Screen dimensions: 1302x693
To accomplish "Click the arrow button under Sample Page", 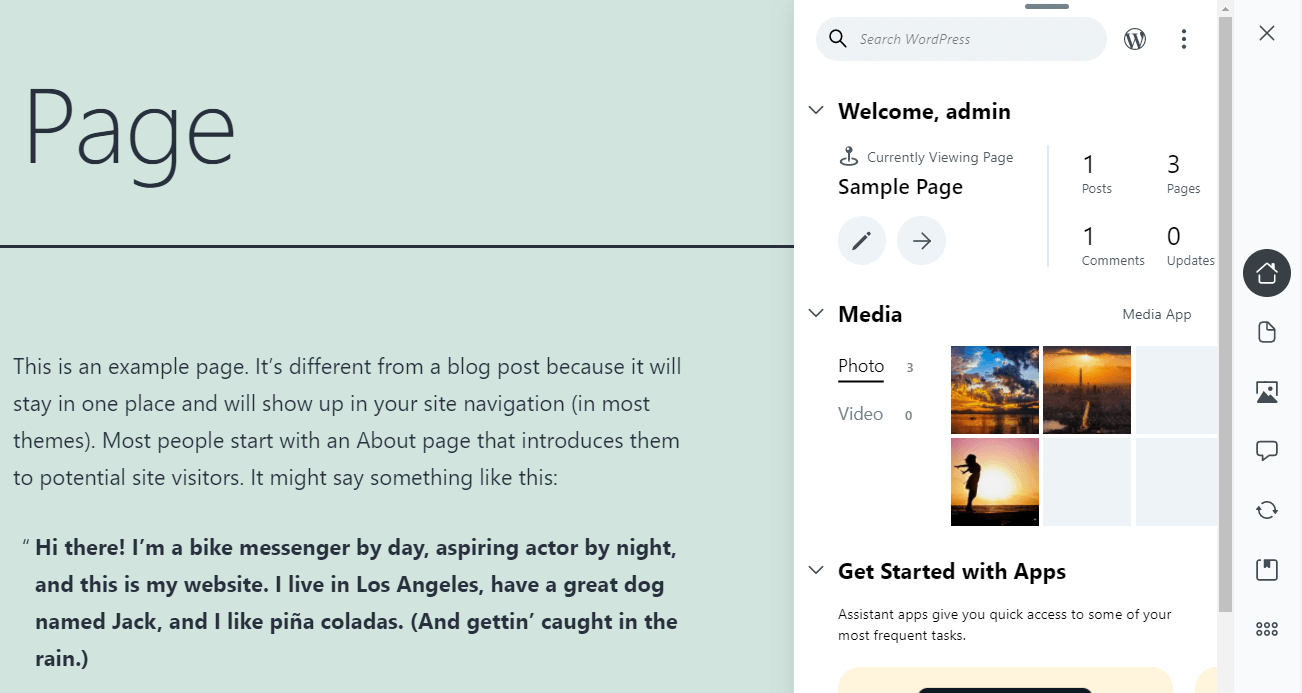I will [921, 241].
